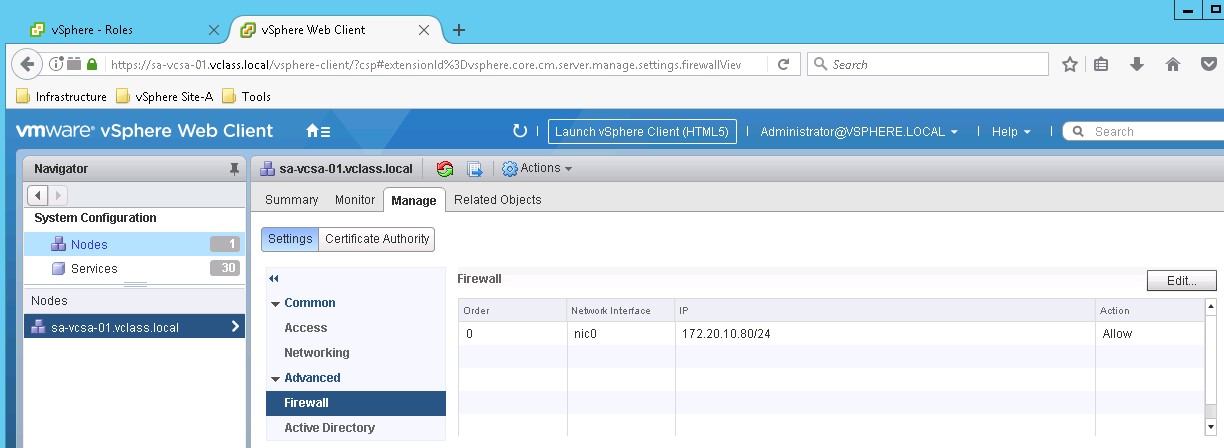Click the vSphere refresh icon

[x=519, y=131]
